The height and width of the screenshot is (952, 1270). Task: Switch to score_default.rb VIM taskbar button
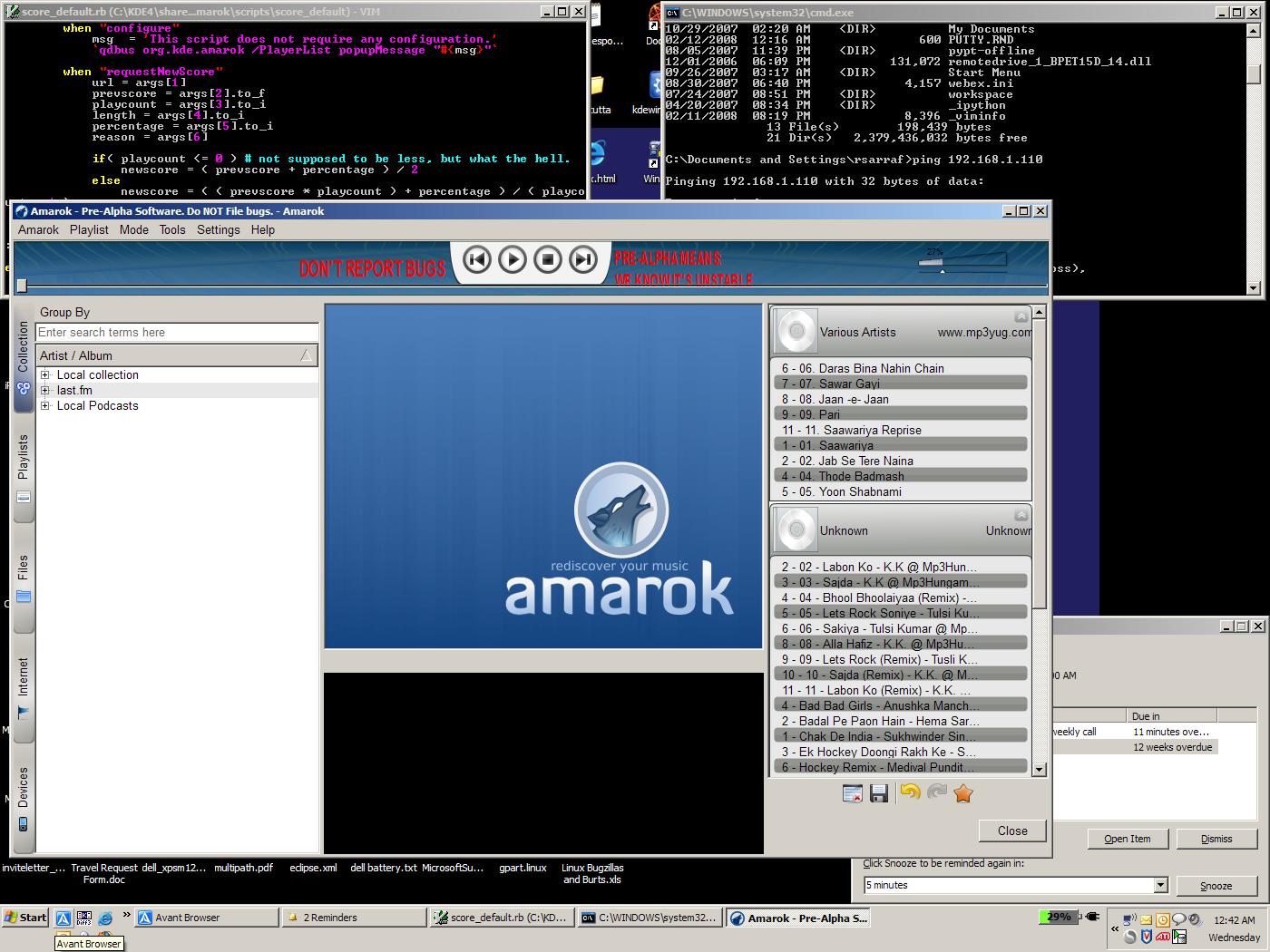501,918
